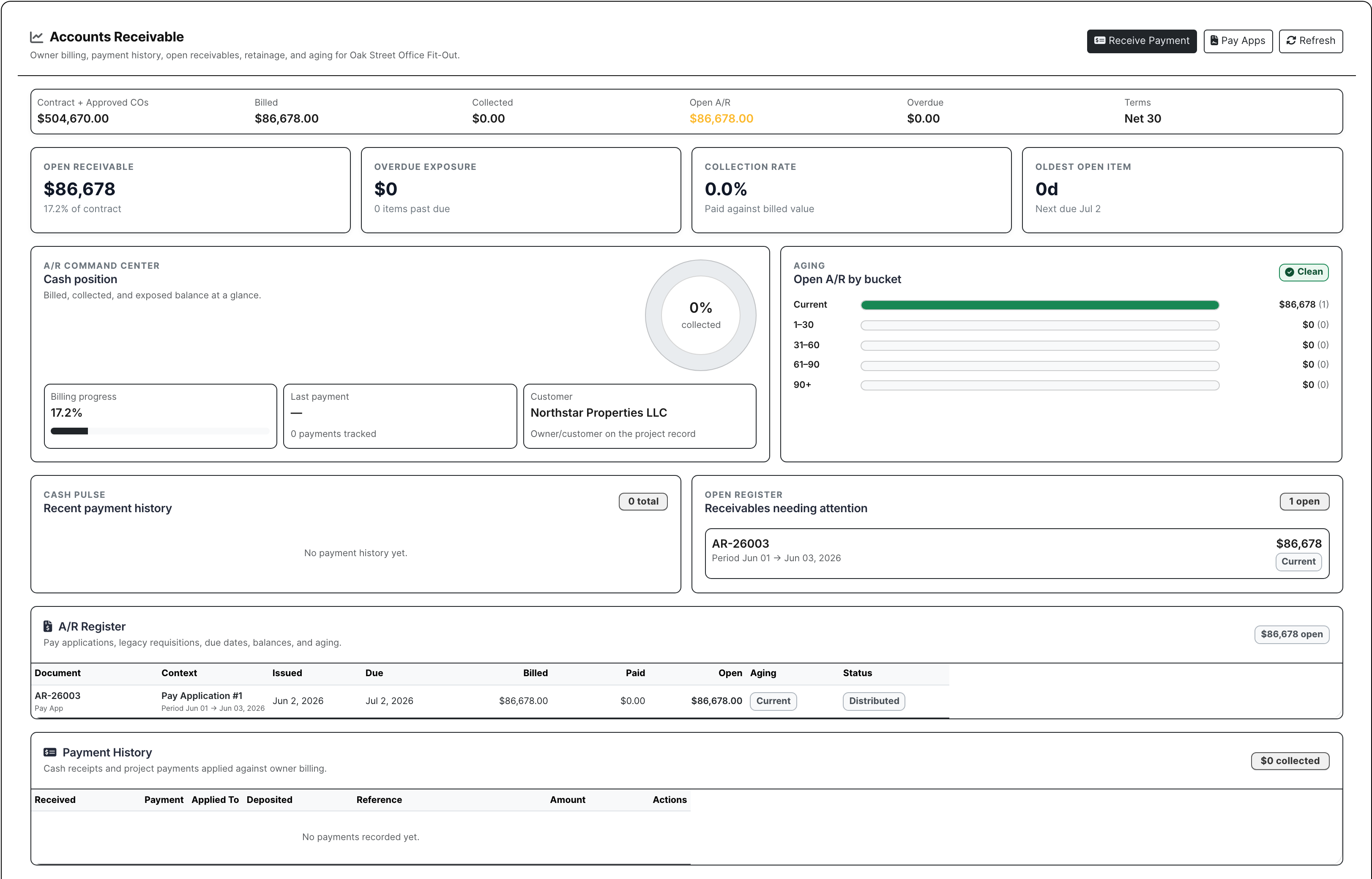Screen dimensions: 1372x879
Task: Click the Billed $86,678.00 summary value
Action: coord(287,119)
